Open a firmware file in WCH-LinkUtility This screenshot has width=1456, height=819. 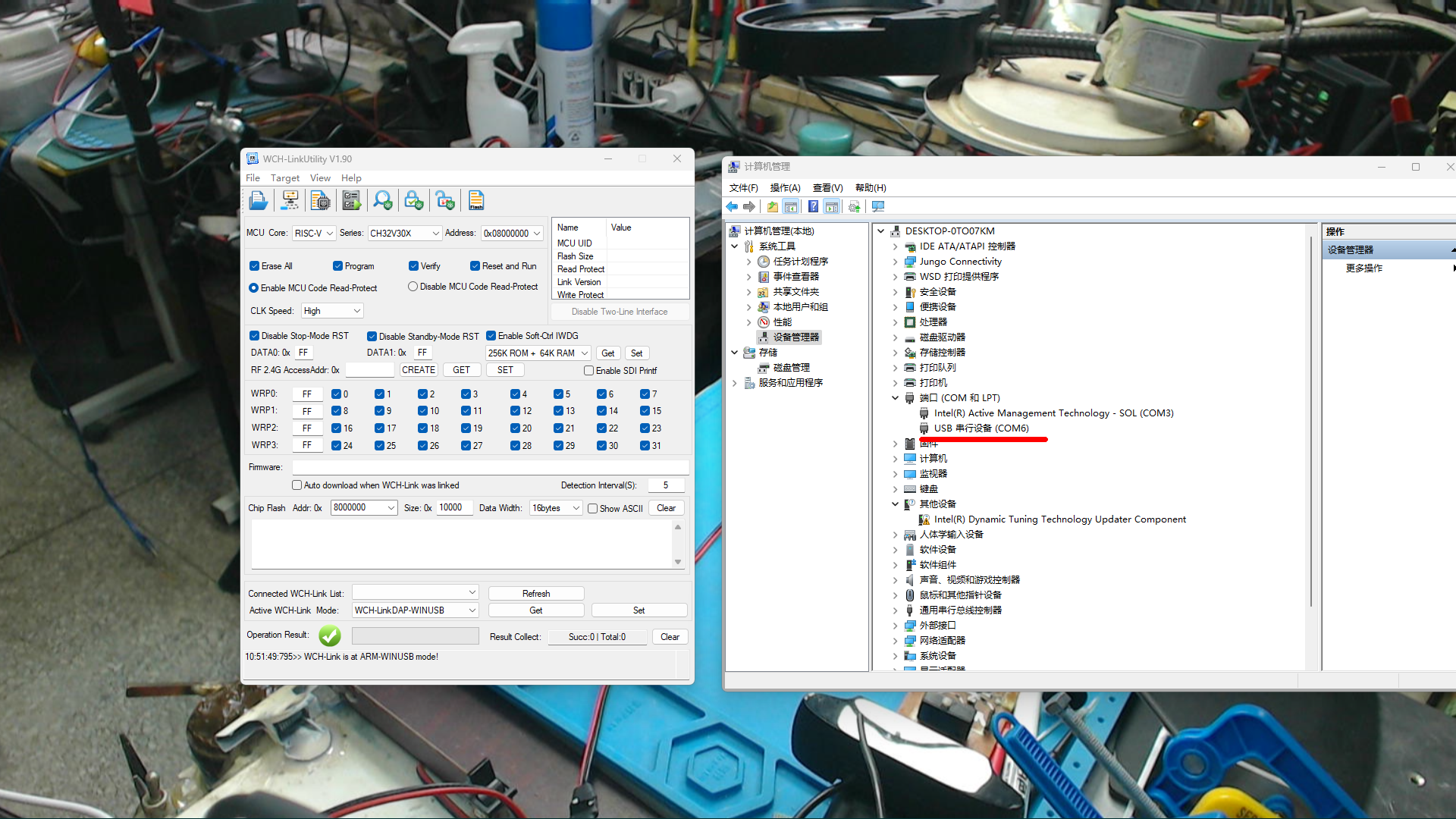point(258,199)
